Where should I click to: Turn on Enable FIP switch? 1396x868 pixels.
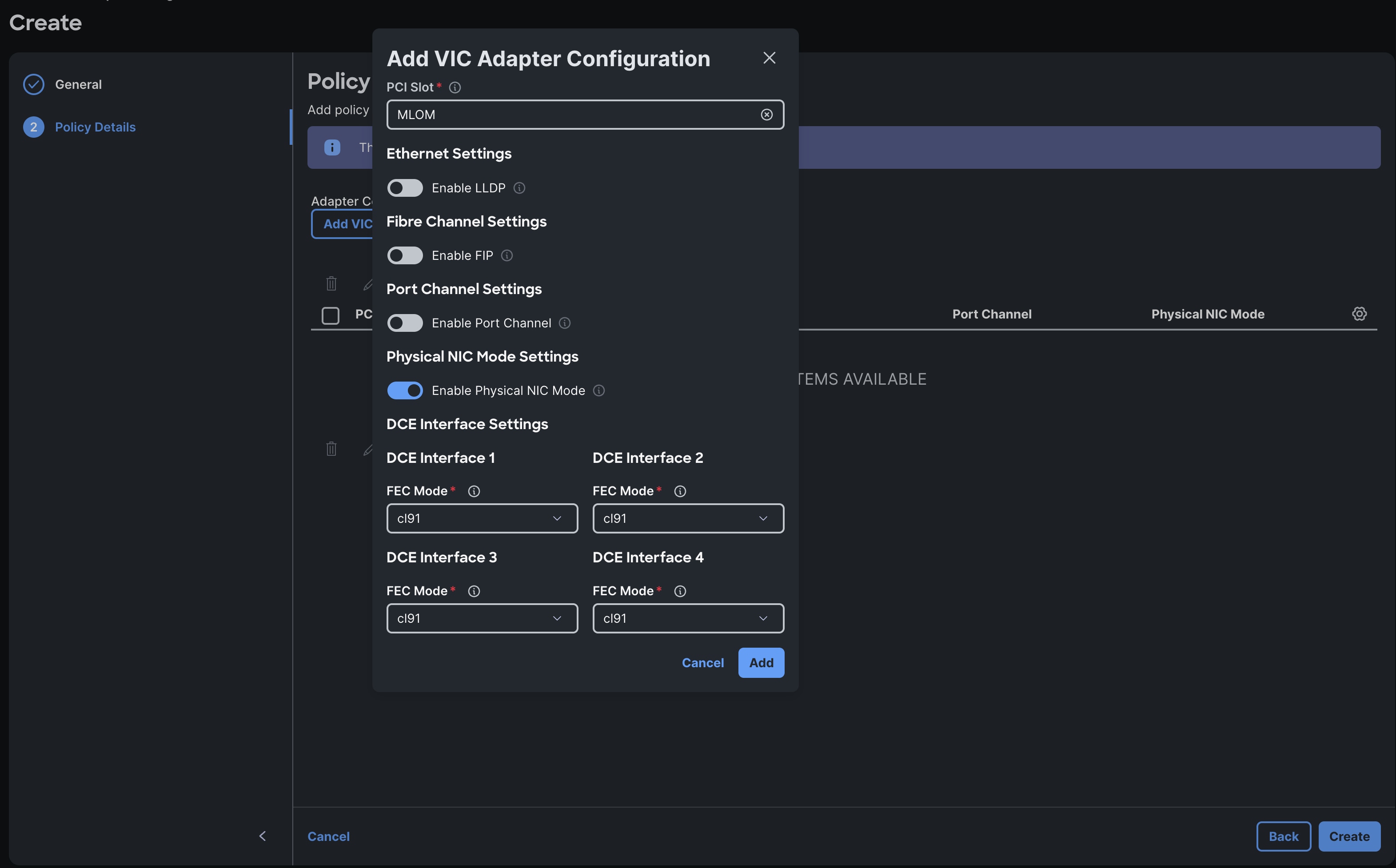click(405, 255)
